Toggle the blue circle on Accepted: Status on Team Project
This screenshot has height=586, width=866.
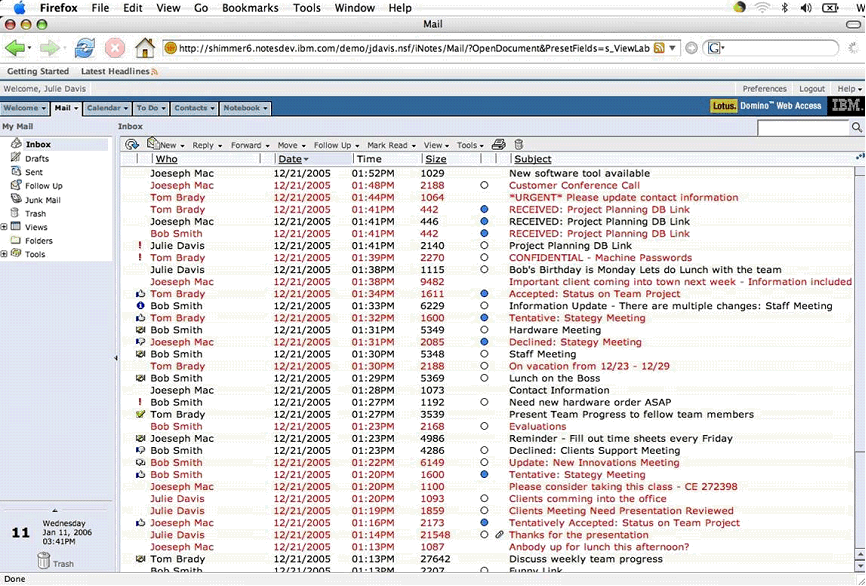point(484,294)
